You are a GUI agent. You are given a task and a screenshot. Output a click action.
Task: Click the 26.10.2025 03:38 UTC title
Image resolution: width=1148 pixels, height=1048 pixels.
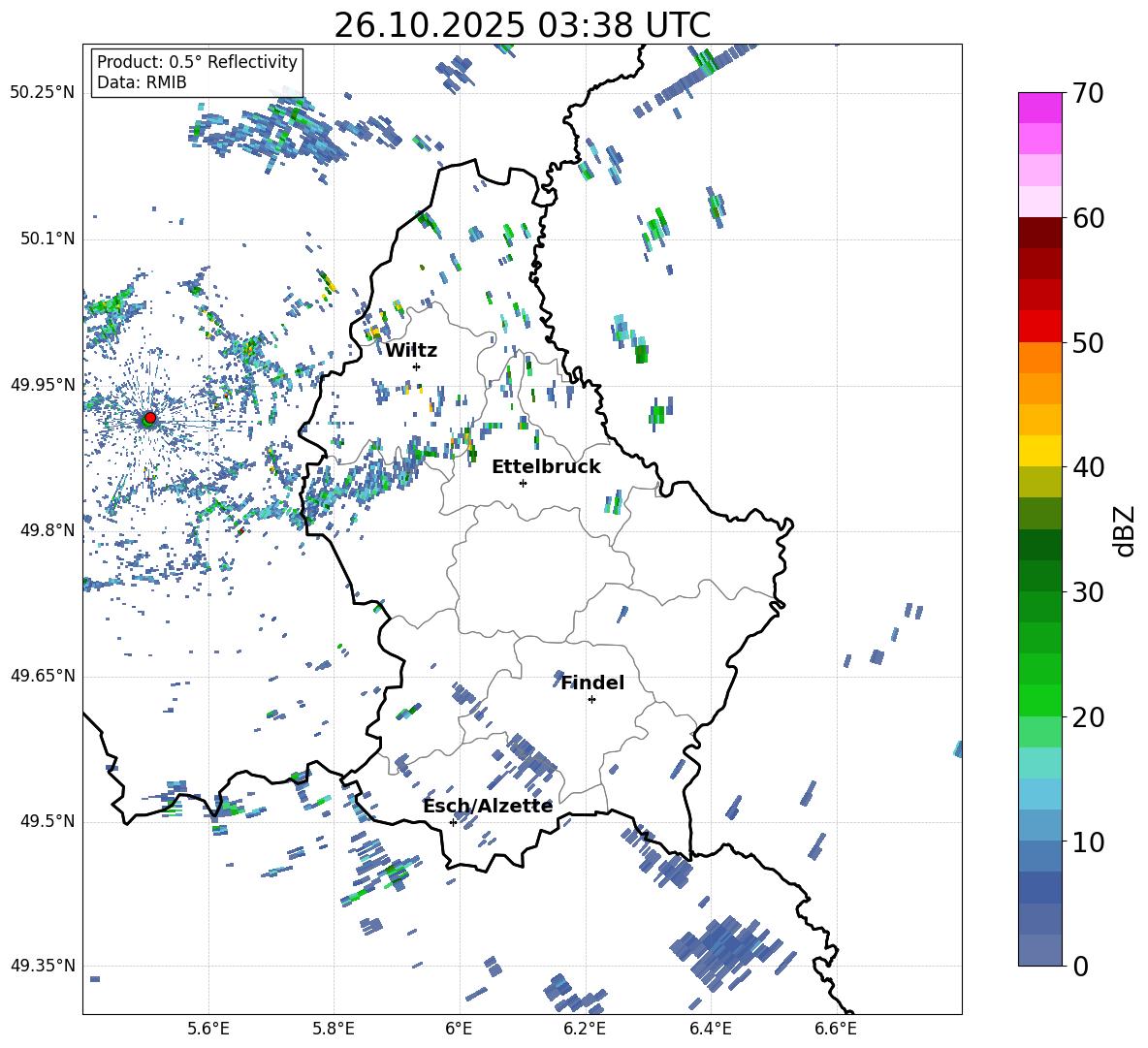click(x=522, y=25)
